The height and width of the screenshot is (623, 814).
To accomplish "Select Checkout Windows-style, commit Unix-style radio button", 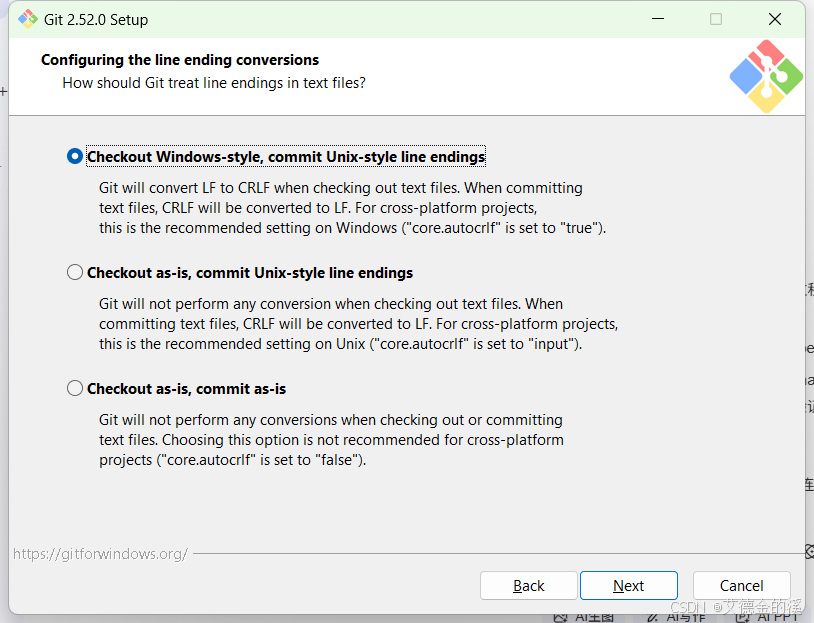I will (x=75, y=156).
